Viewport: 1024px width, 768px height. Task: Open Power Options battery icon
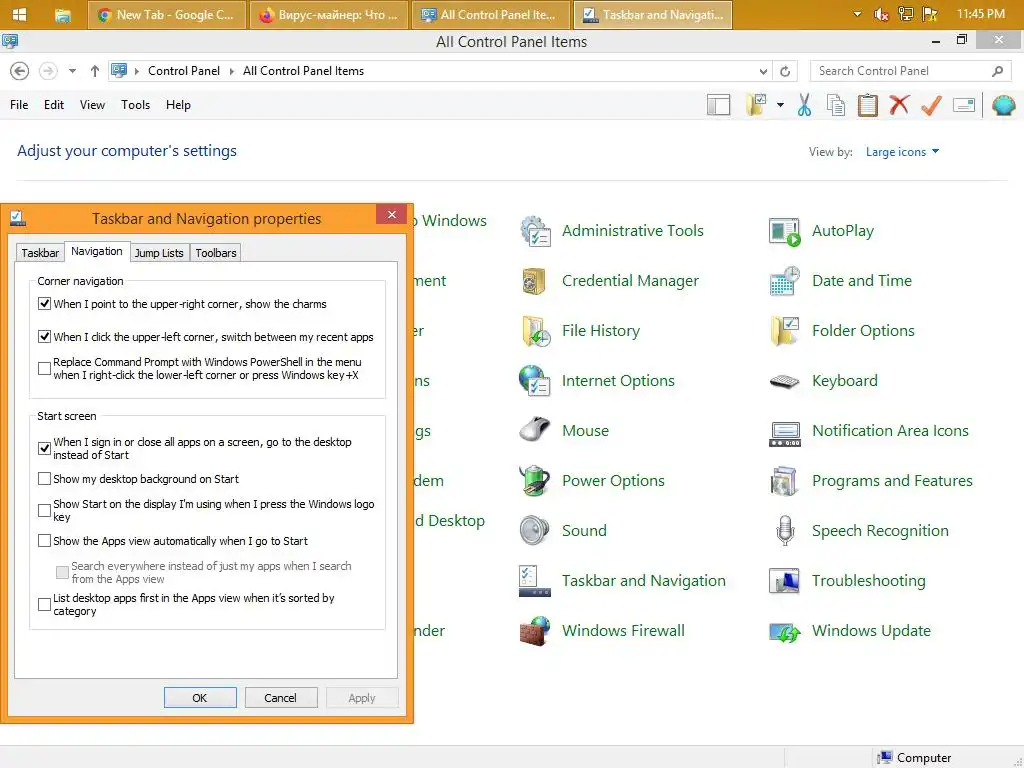click(x=535, y=481)
